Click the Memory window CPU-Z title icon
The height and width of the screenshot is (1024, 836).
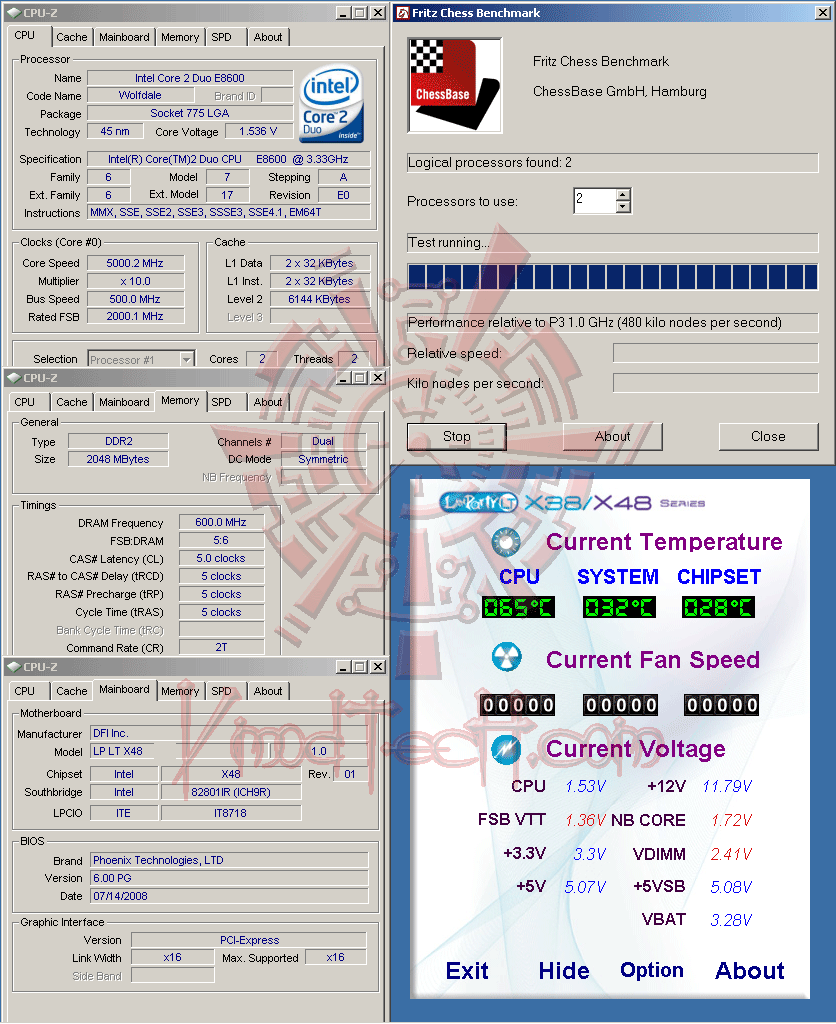(13, 377)
